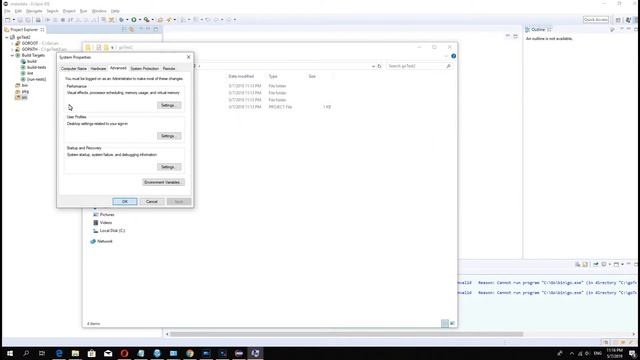Open User Profiles Settings button
This screenshot has height=360, width=640.
tap(168, 136)
